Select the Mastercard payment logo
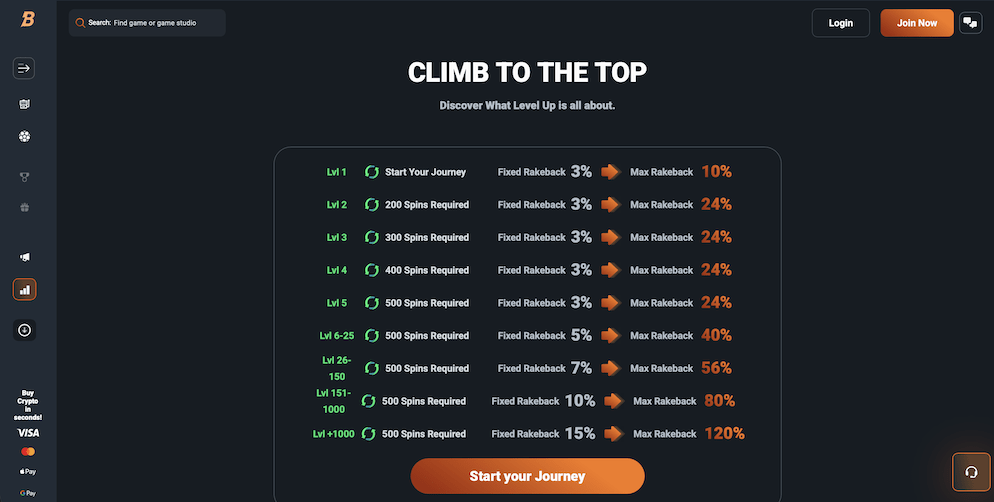This screenshot has width=994, height=502. (28, 452)
